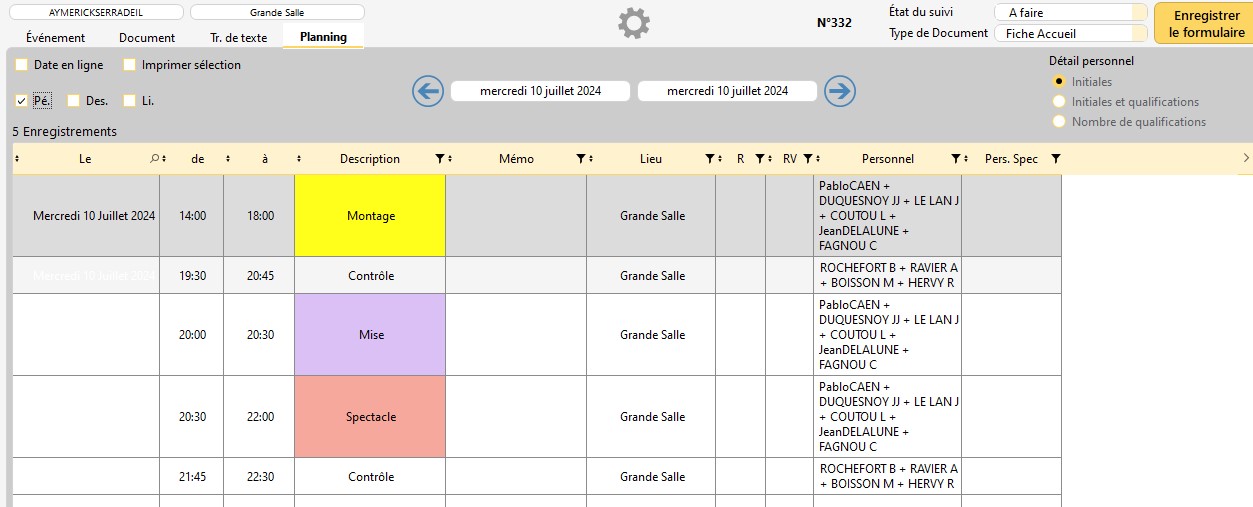Go to next date with right arrow
The width and height of the screenshot is (1253, 507).
(x=840, y=91)
